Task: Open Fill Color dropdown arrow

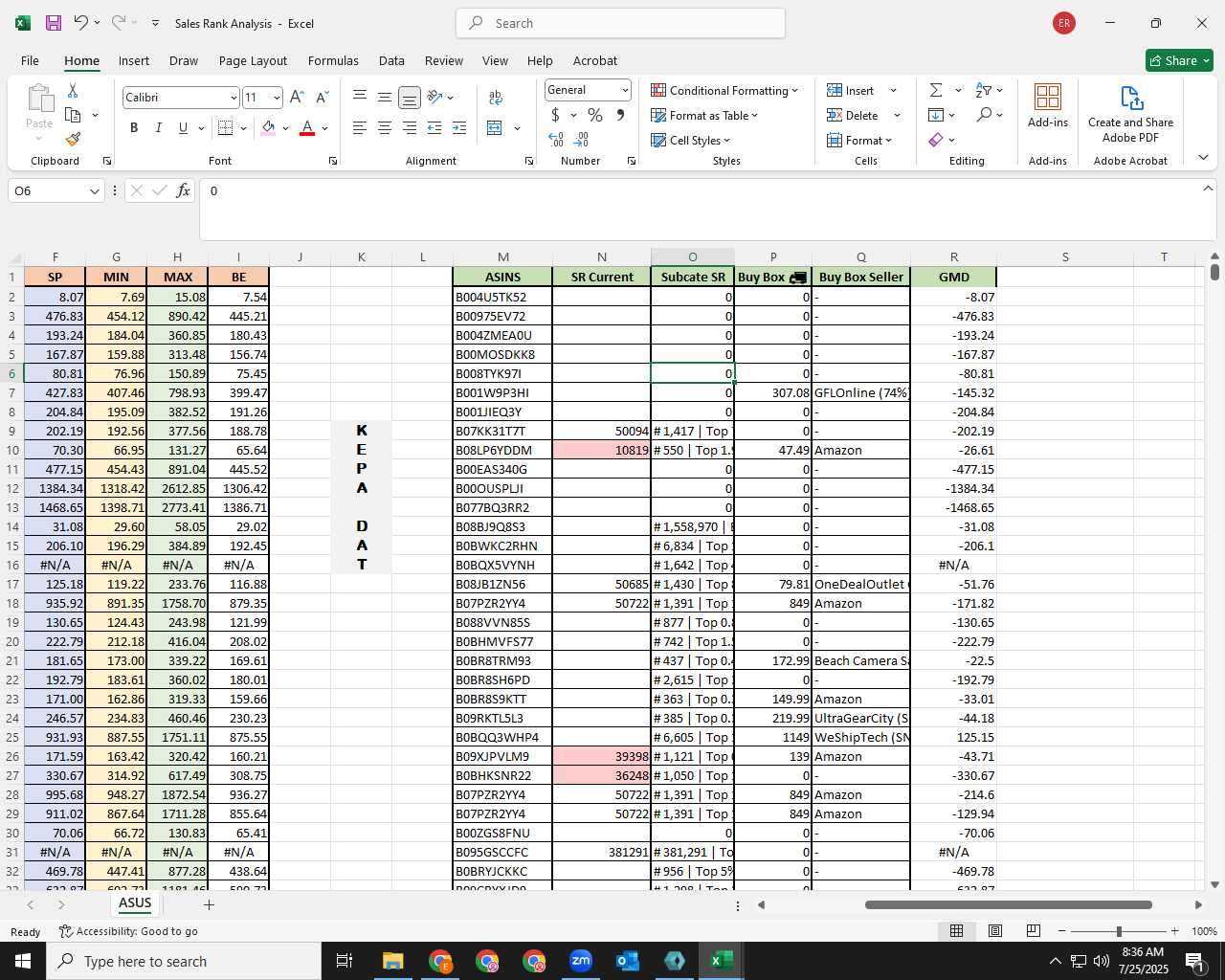Action: pos(285,127)
